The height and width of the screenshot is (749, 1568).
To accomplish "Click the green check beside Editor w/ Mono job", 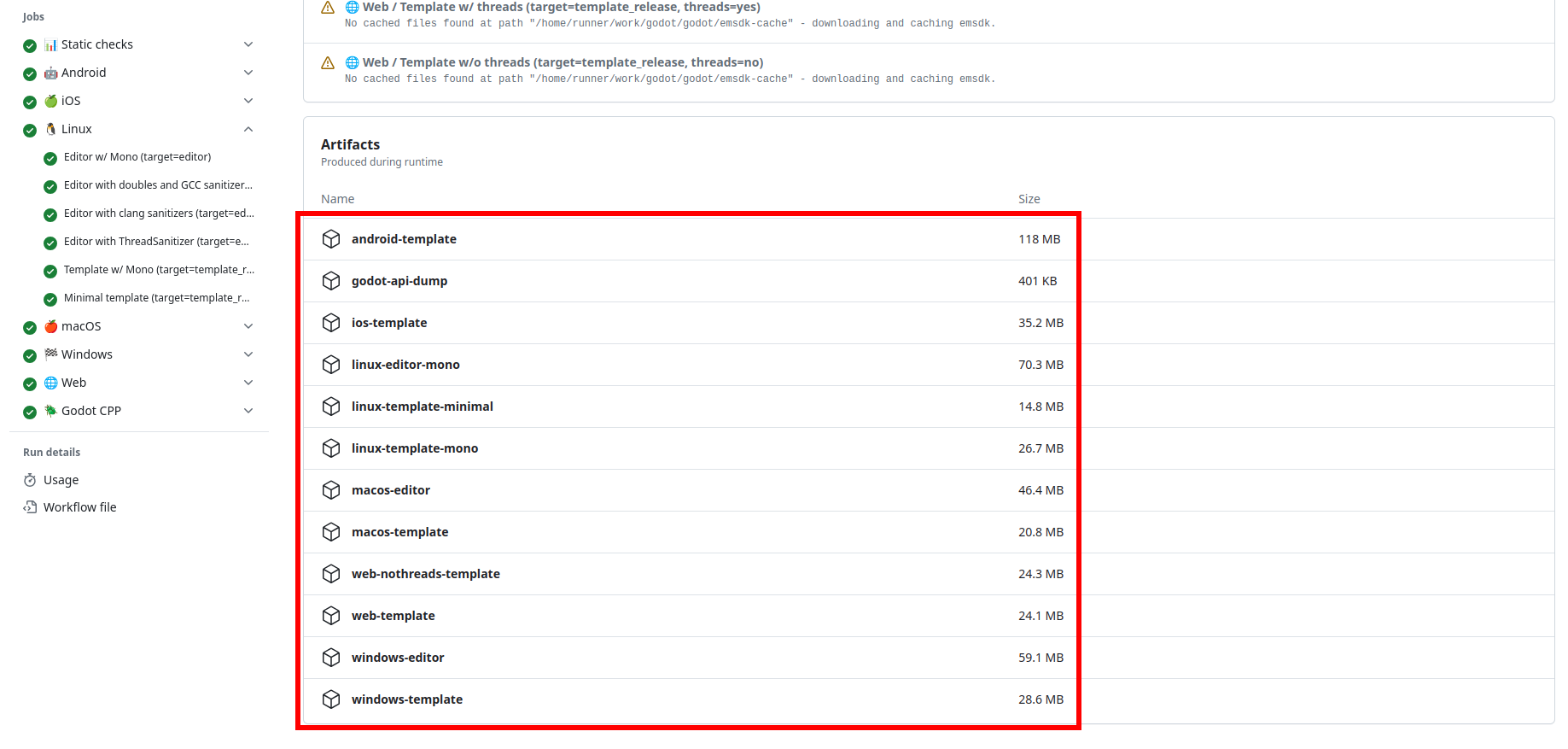I will 50,158.
